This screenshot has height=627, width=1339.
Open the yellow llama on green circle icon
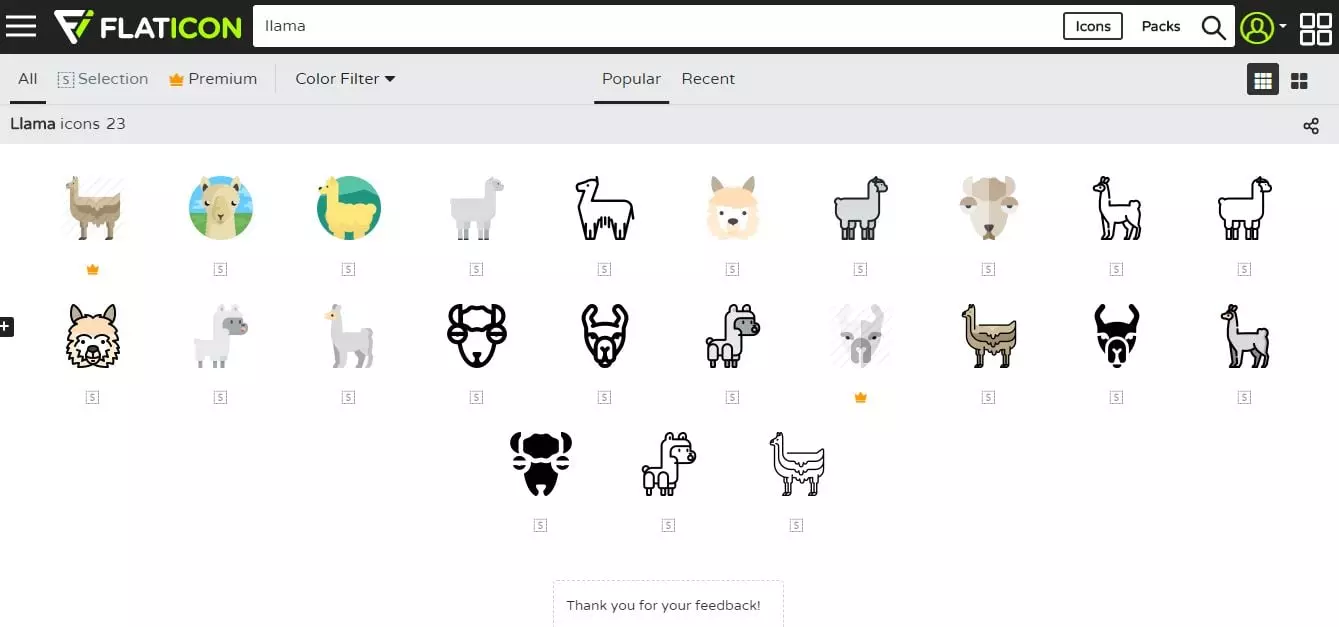pyautogui.click(x=349, y=208)
